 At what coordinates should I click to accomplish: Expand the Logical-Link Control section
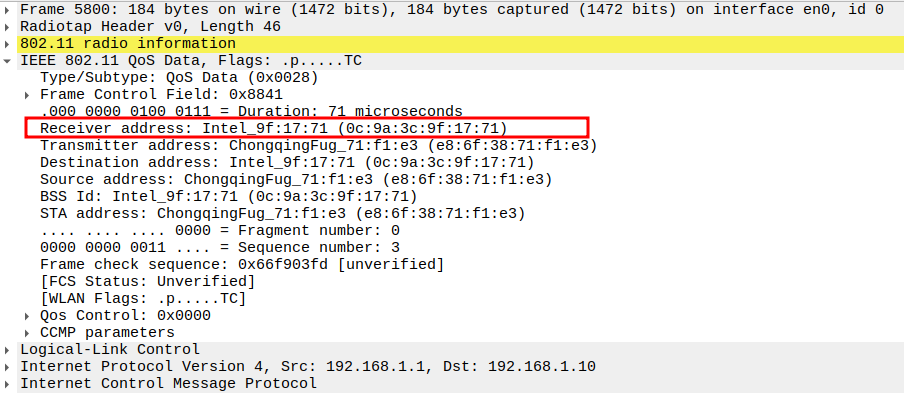click(x=9, y=349)
